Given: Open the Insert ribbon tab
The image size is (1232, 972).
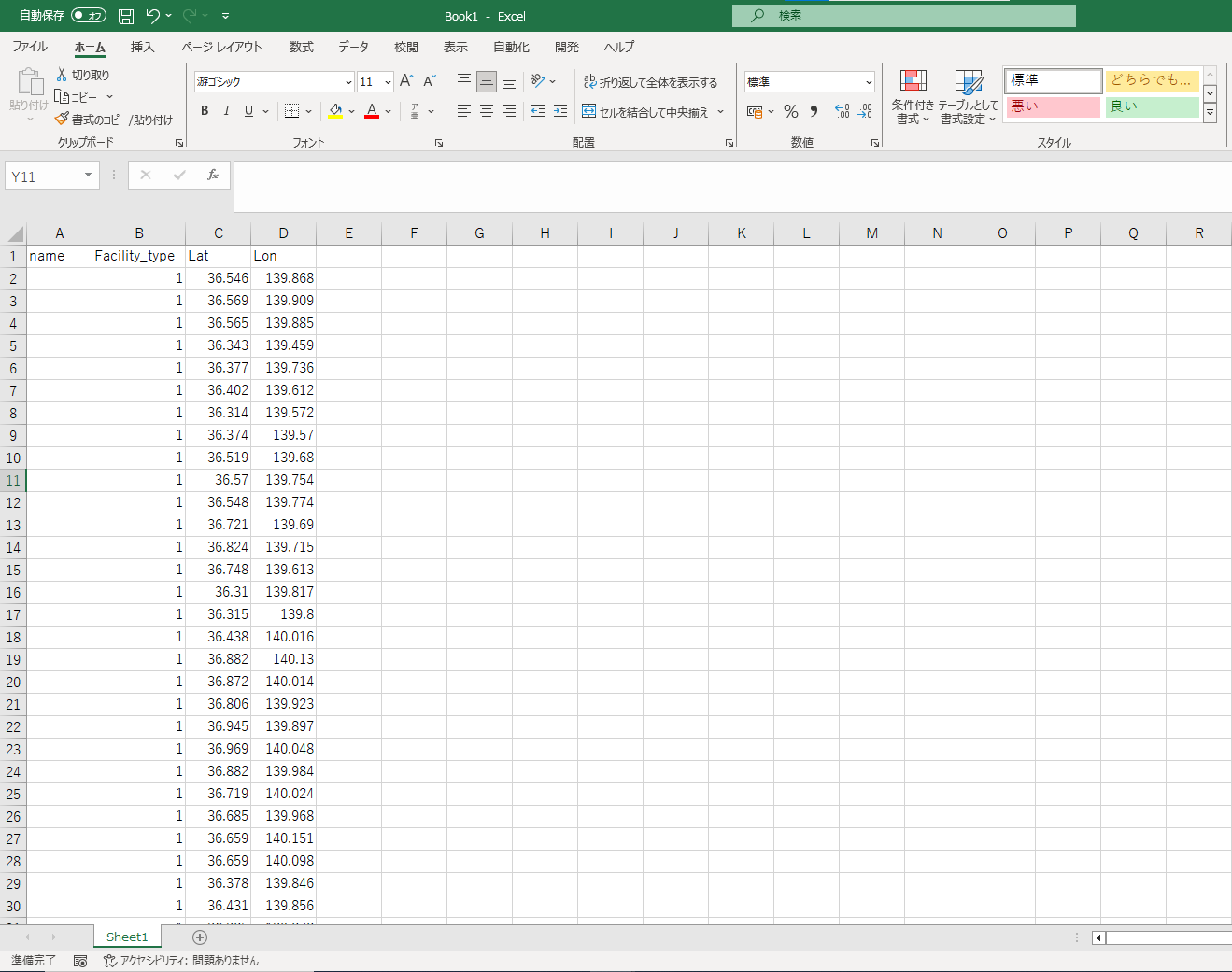Looking at the screenshot, I should [x=142, y=47].
